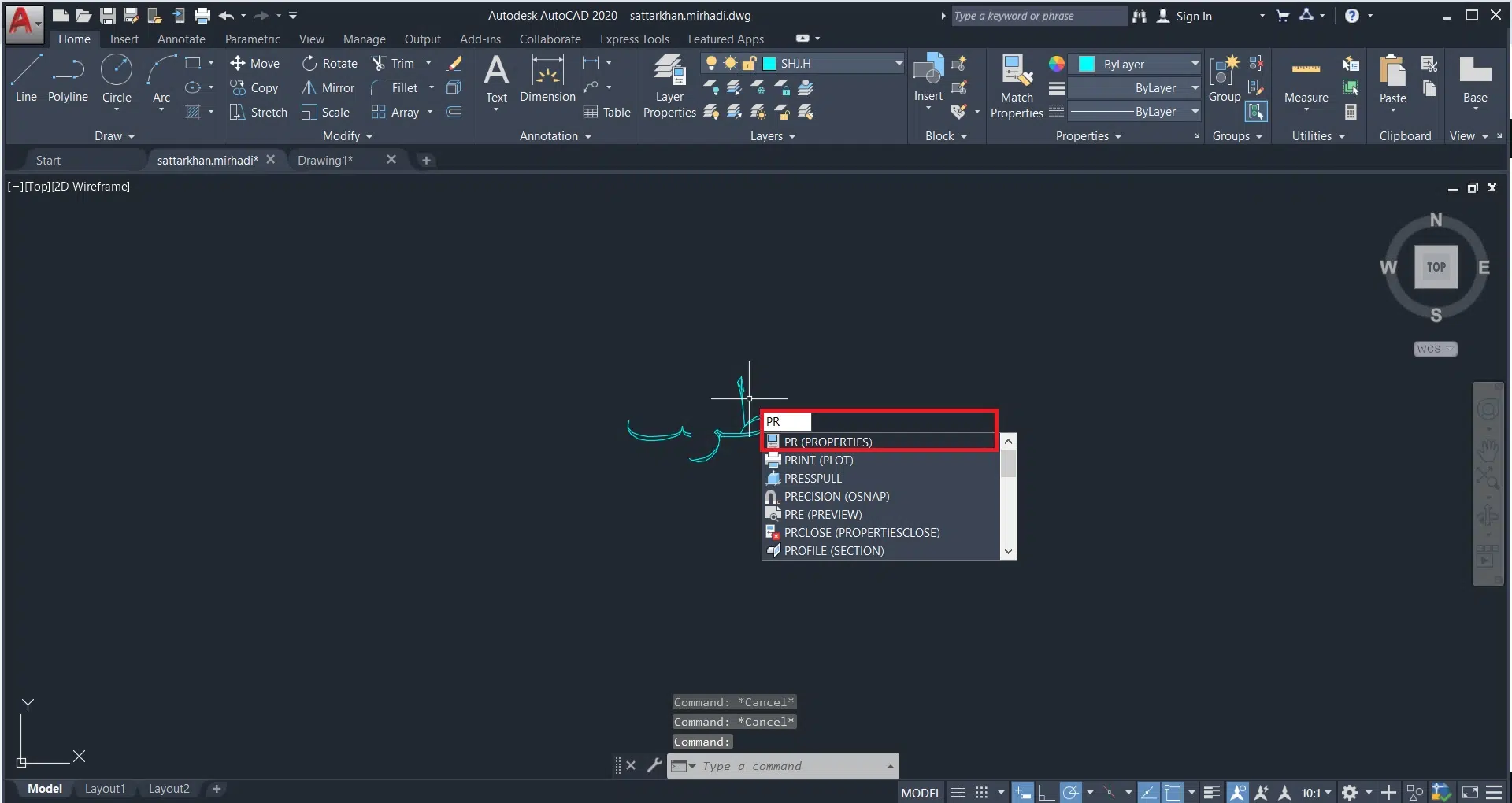Switch to the Drawing1 file tab

tap(325, 161)
